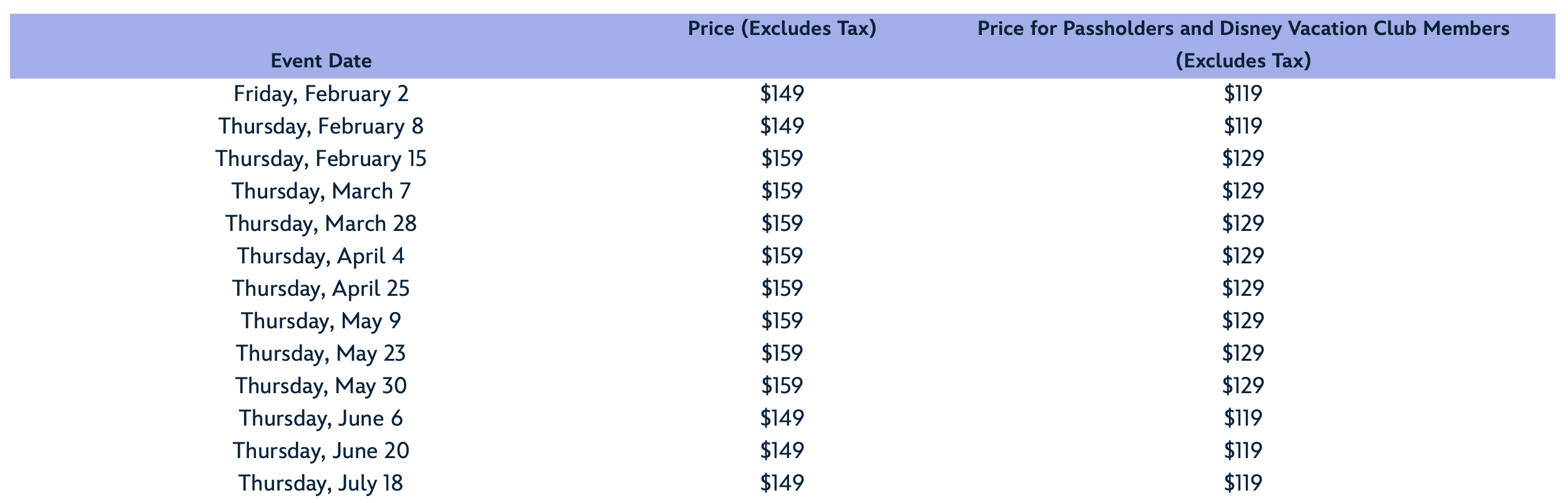Select the Thursday, February 15 date cell
The image size is (1568, 503).
tap(321, 159)
